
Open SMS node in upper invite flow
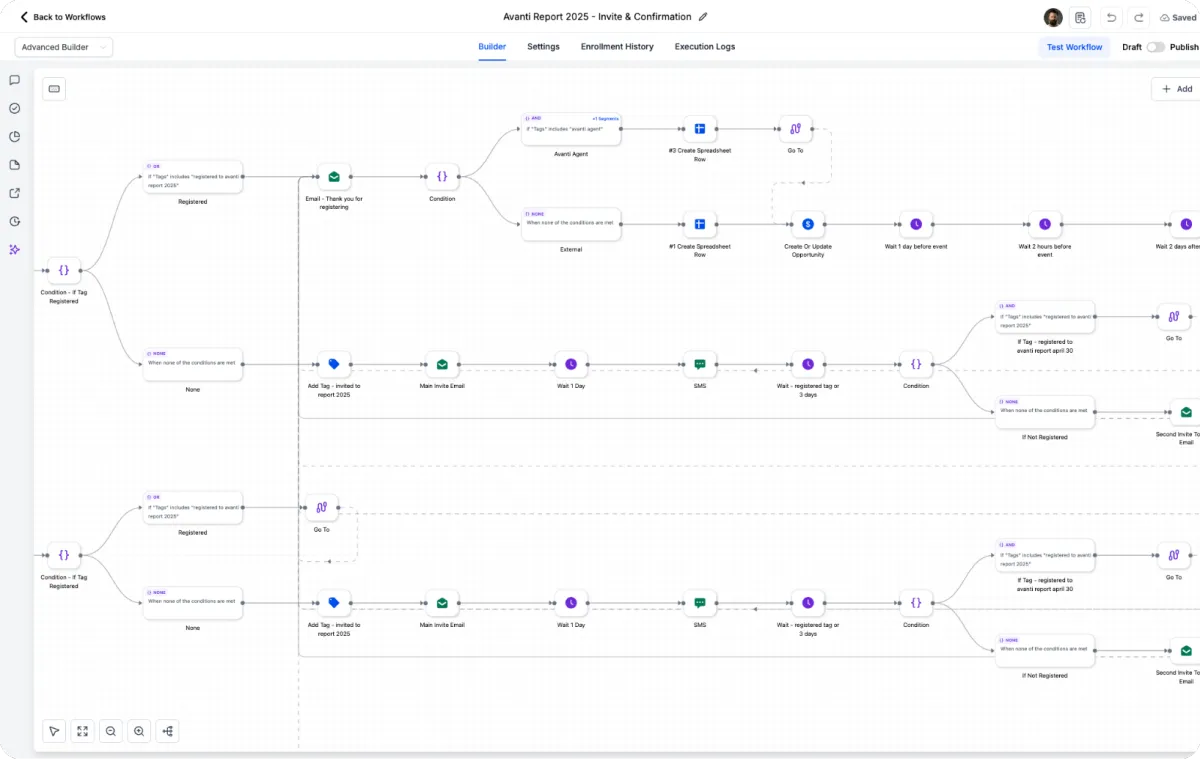coord(700,364)
